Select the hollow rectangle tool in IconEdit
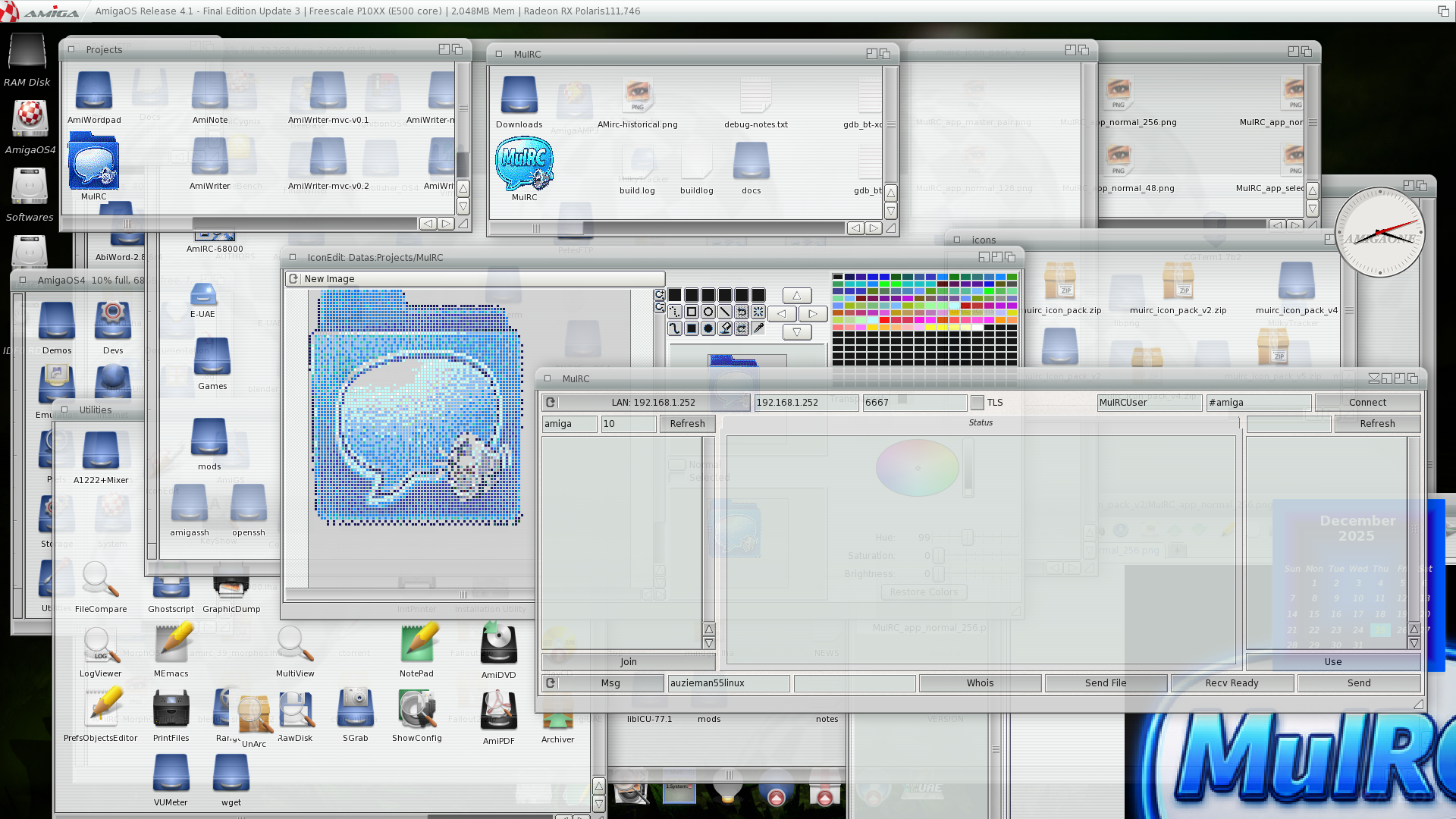Image resolution: width=1456 pixels, height=819 pixels. click(x=692, y=312)
